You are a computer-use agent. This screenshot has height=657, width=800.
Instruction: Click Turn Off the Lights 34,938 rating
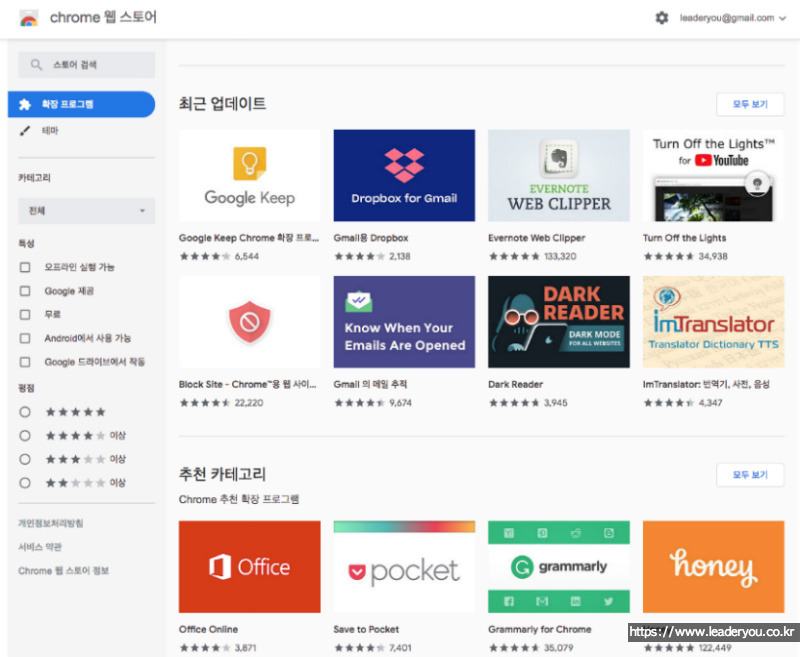point(685,257)
